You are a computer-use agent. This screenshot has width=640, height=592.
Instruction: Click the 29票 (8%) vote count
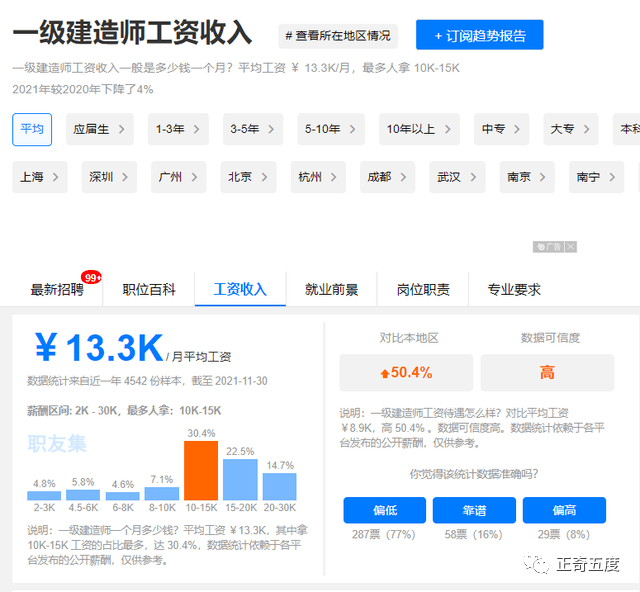point(564,534)
